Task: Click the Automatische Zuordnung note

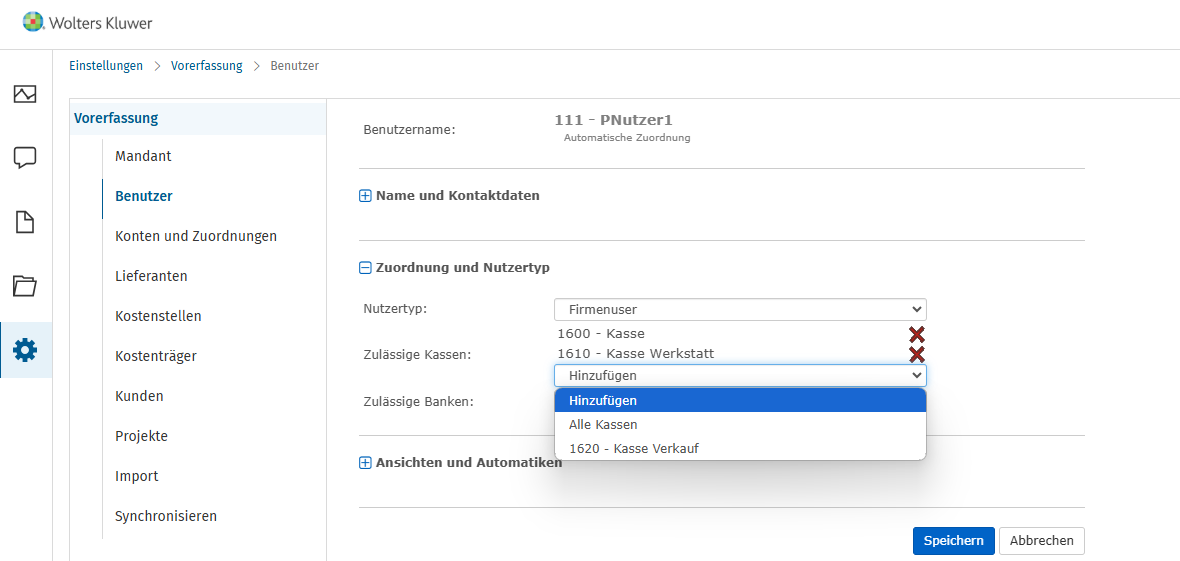Action: [x=627, y=139]
